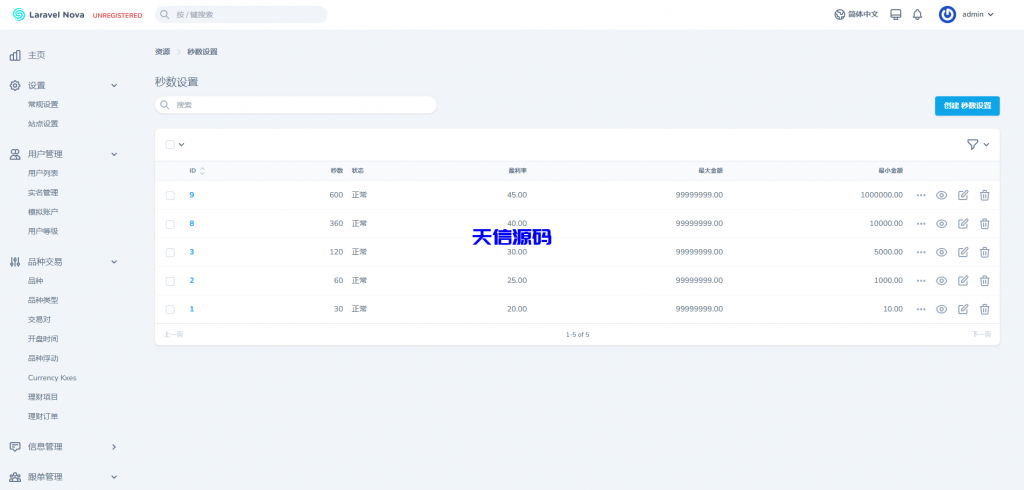
Task: Check the box for row ID 8
Action: click(170, 224)
